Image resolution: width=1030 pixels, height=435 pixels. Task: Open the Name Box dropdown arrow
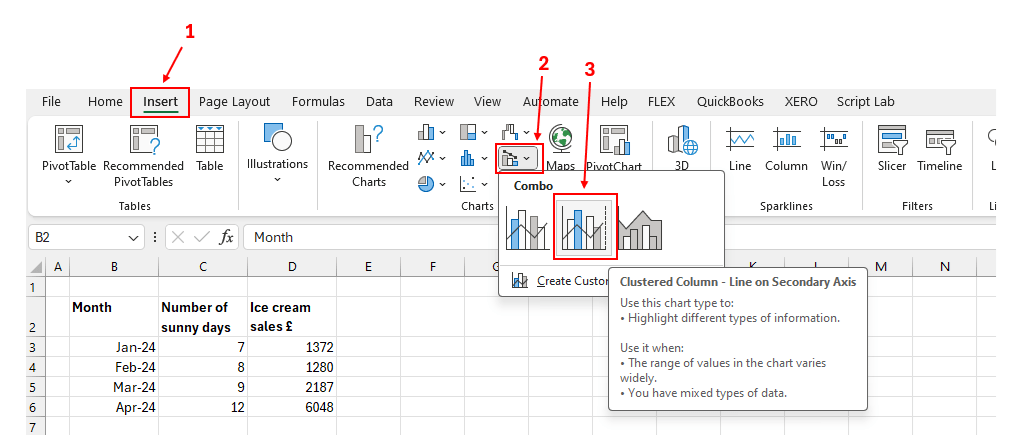coord(135,238)
